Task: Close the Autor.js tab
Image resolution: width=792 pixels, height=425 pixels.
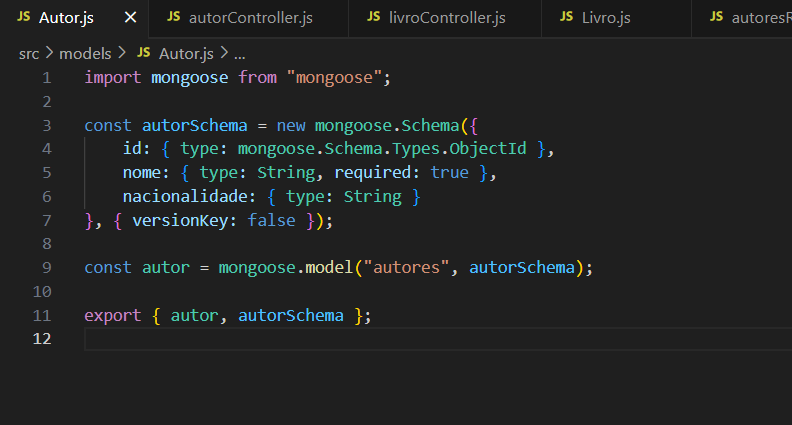Action: click(x=131, y=18)
